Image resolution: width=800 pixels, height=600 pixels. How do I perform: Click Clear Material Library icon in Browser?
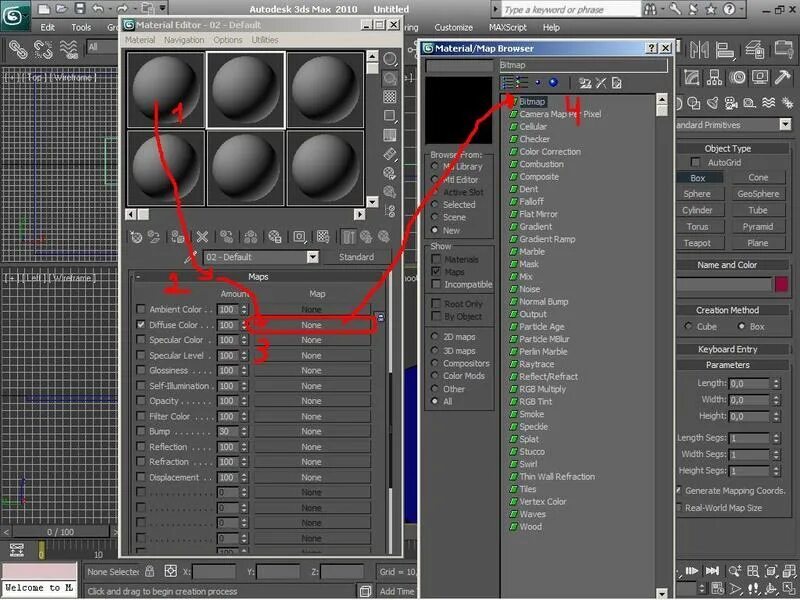pyautogui.click(x=617, y=83)
